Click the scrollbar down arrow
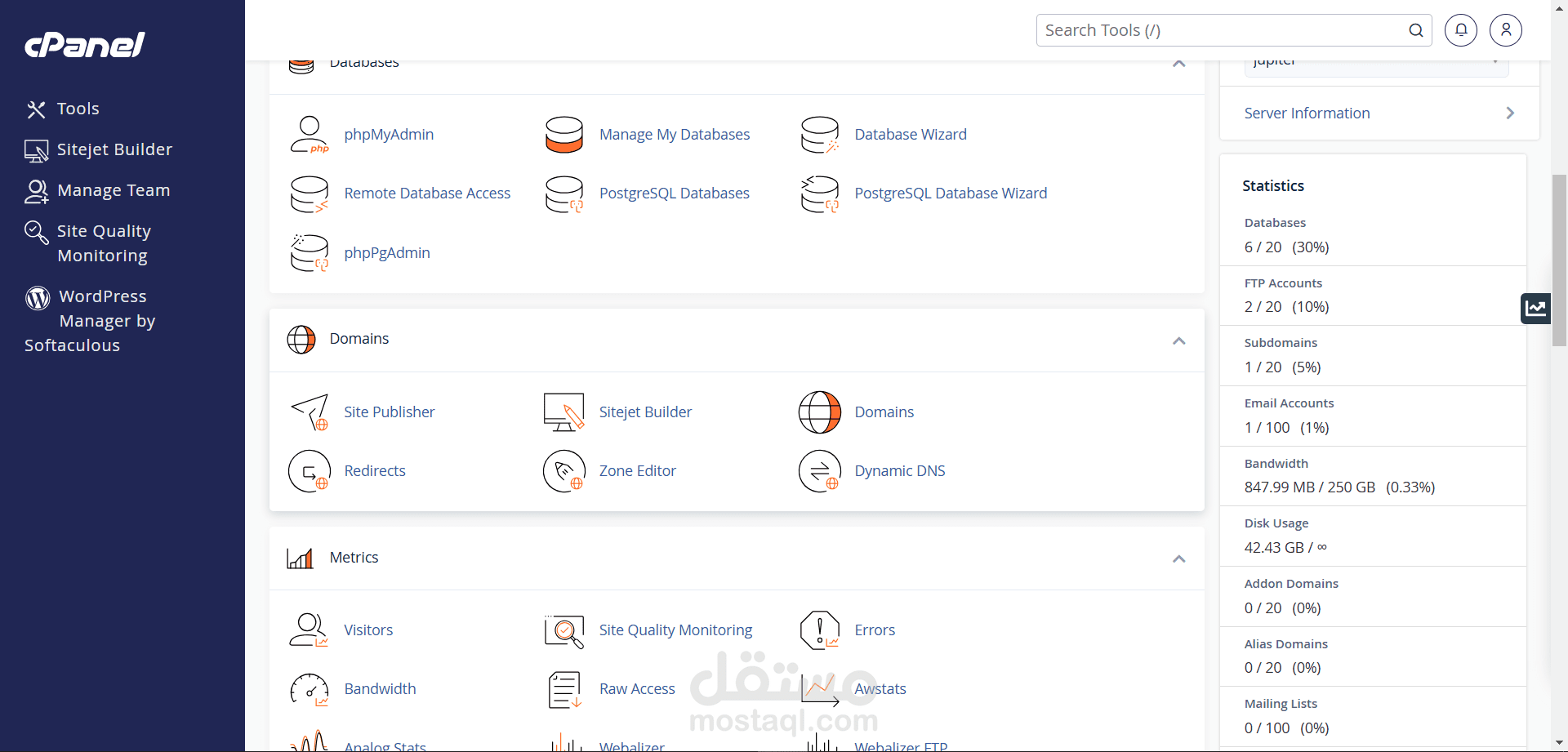 pyautogui.click(x=1559, y=743)
